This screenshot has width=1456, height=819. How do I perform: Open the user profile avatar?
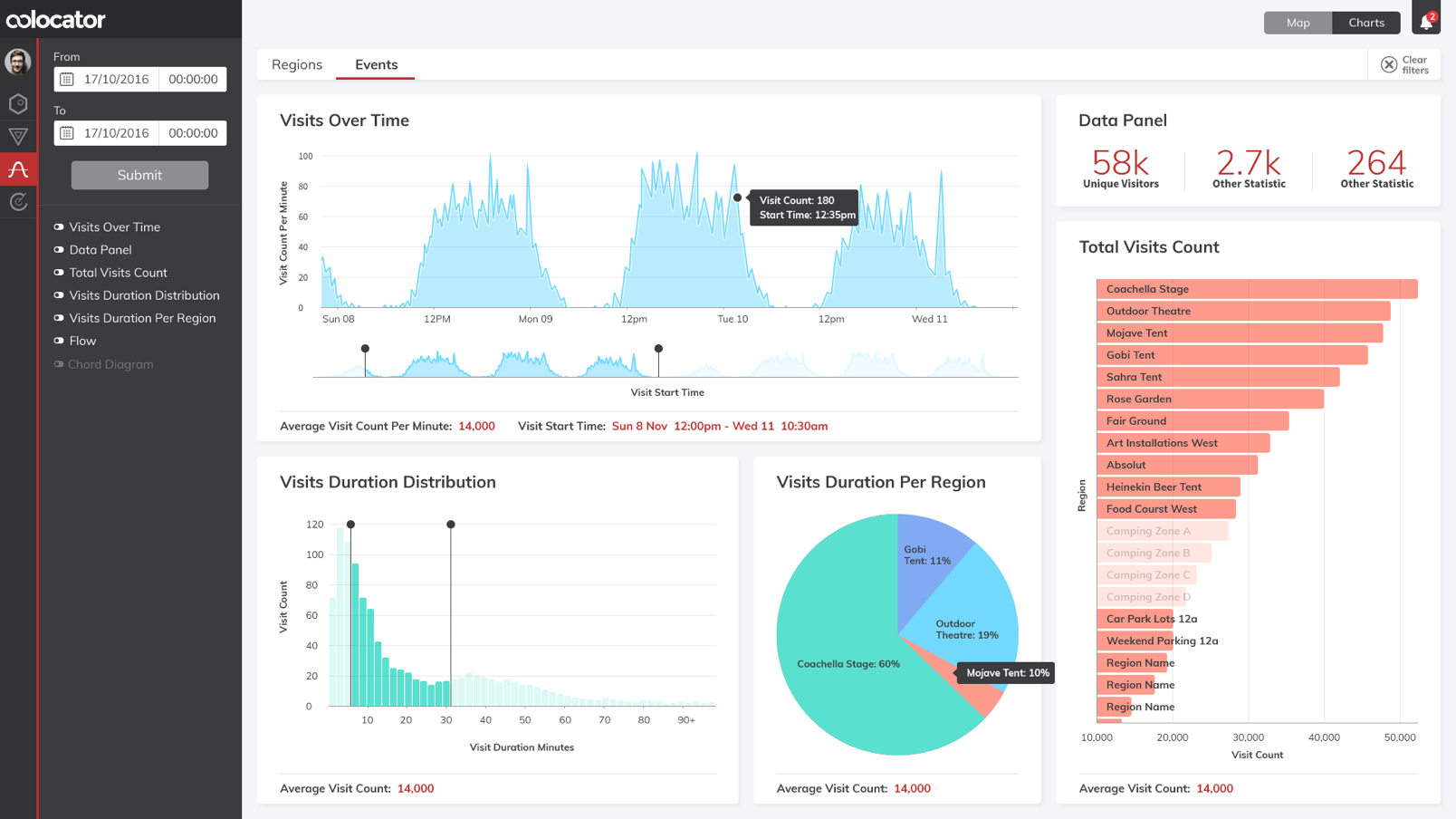(18, 62)
